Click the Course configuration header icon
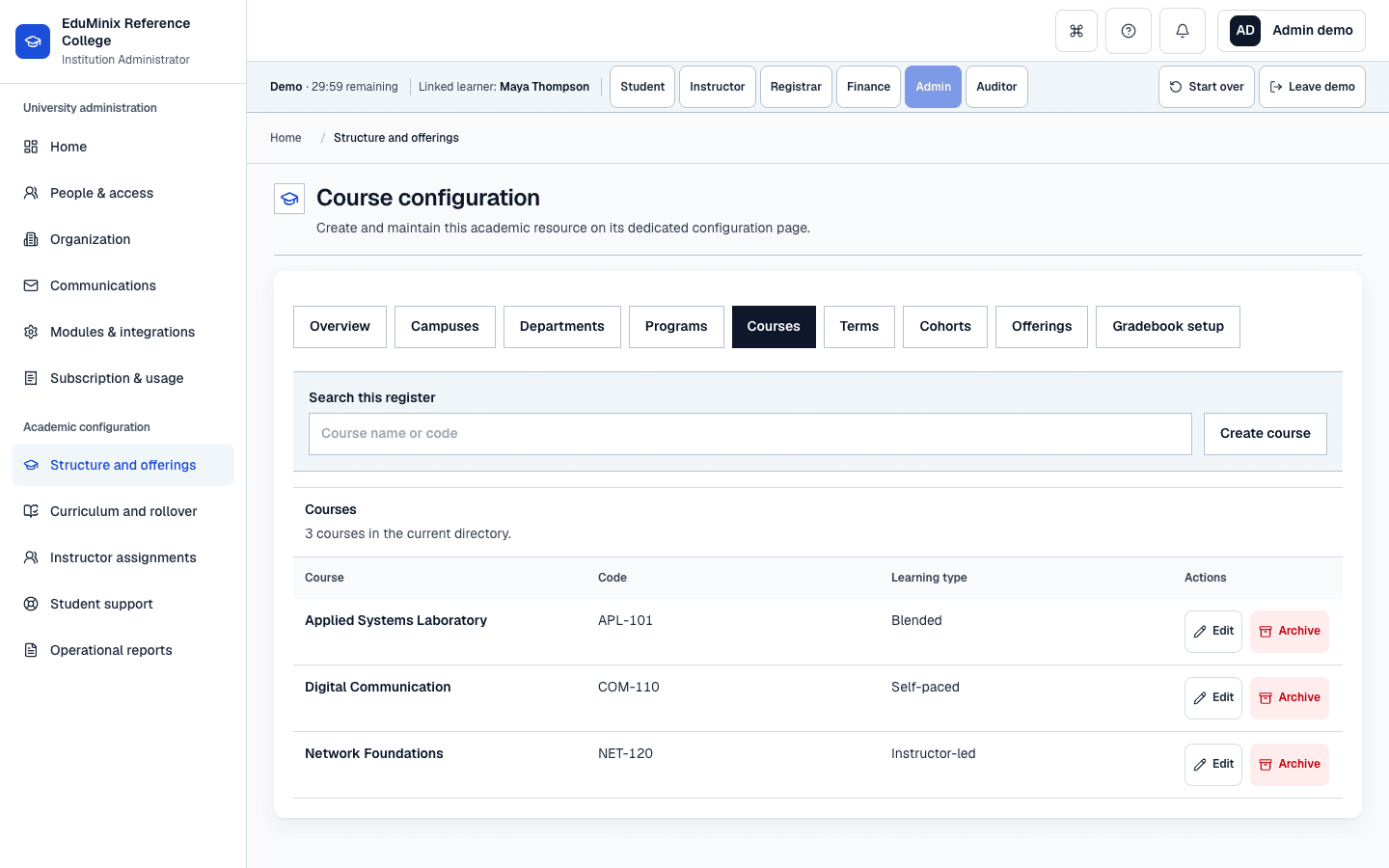Screen dimensions: 1389x868 tap(289, 199)
